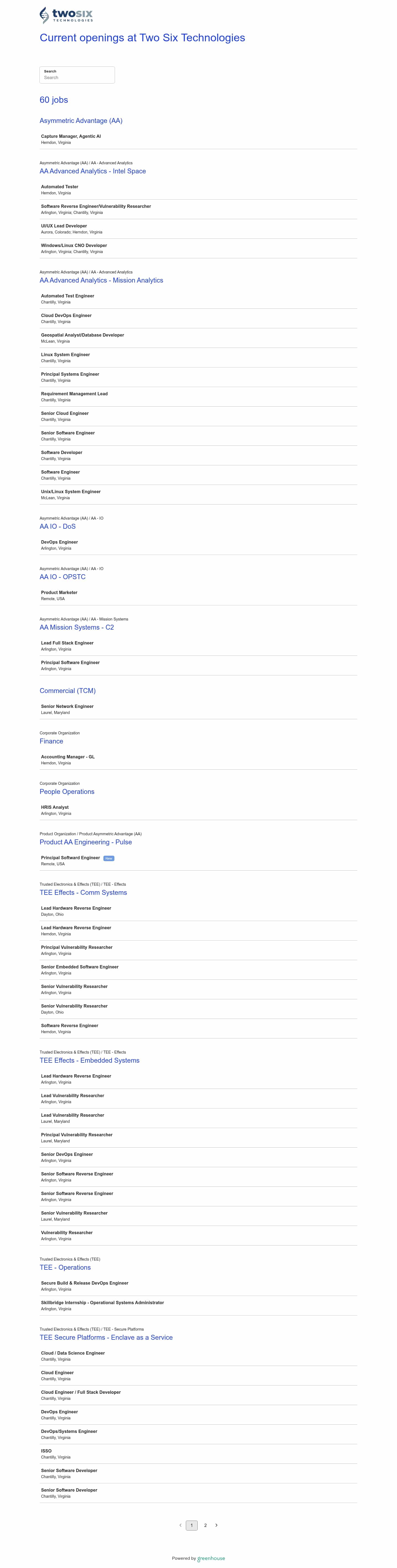View the Senior DevOps Engineer posting
This screenshot has width=397, height=1568.
click(67, 1154)
